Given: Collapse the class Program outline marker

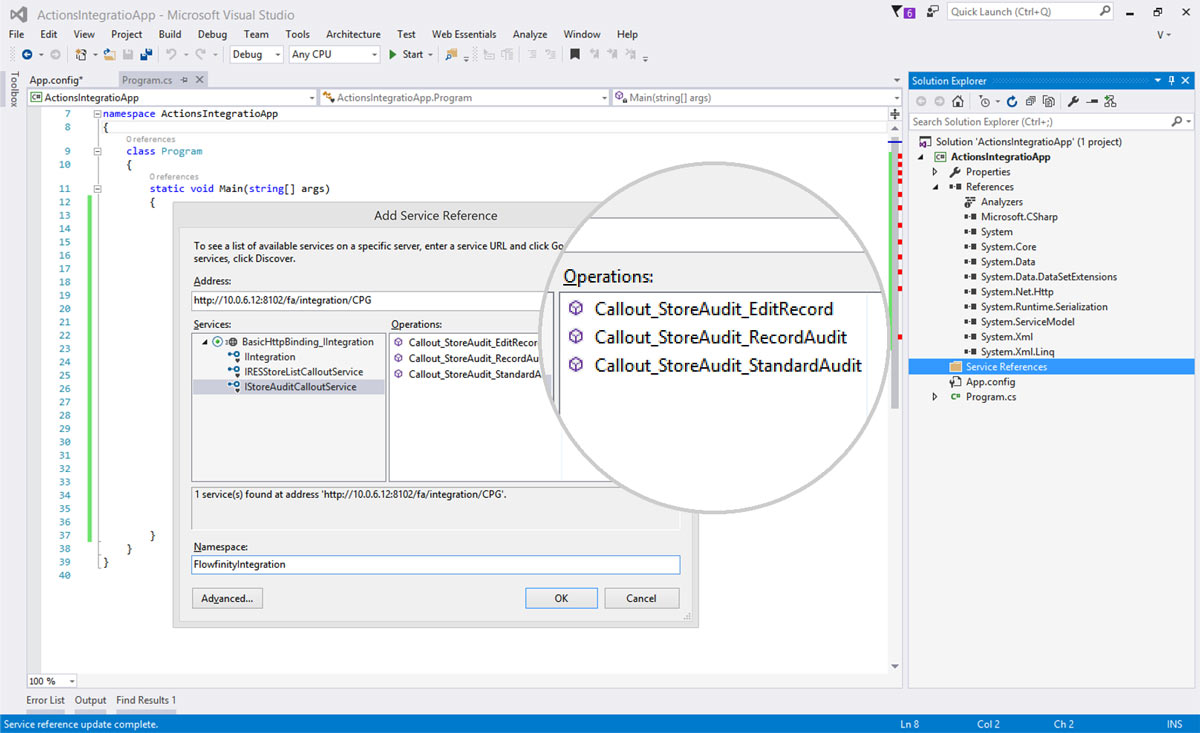Looking at the screenshot, I should 97,152.
